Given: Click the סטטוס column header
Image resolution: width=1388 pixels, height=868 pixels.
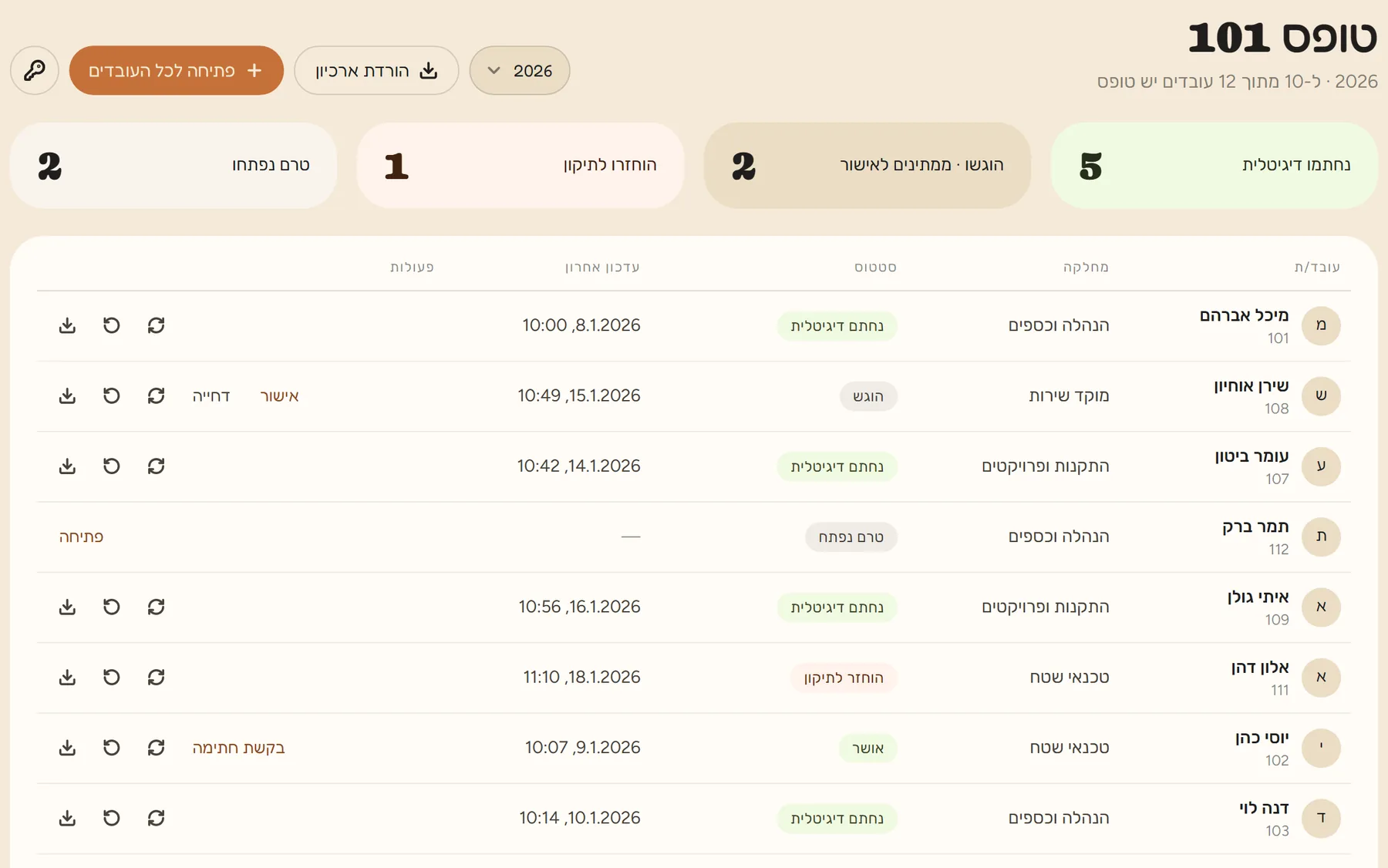Looking at the screenshot, I should (875, 267).
